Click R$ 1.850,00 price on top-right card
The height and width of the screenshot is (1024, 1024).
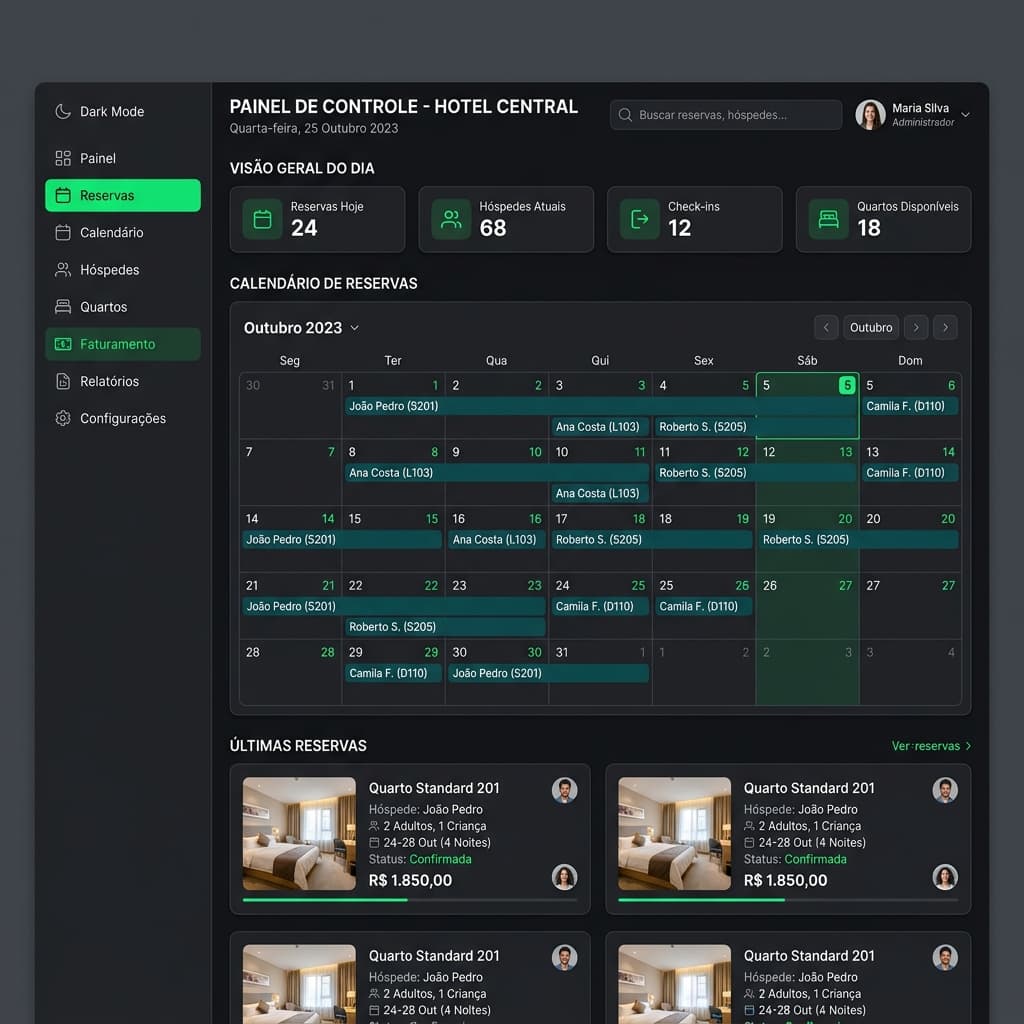[x=785, y=880]
